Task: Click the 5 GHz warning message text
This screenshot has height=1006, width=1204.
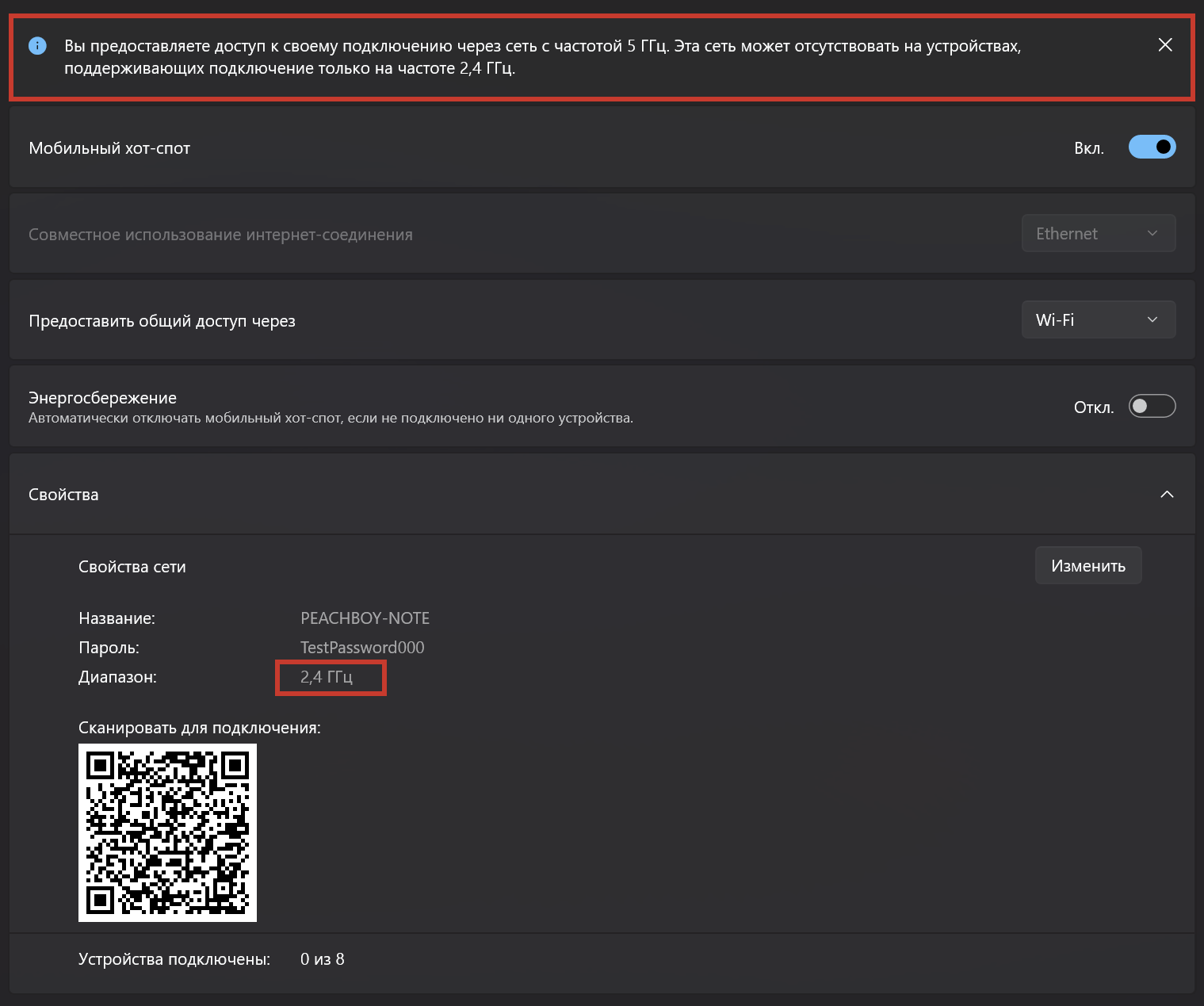Action: [542, 57]
